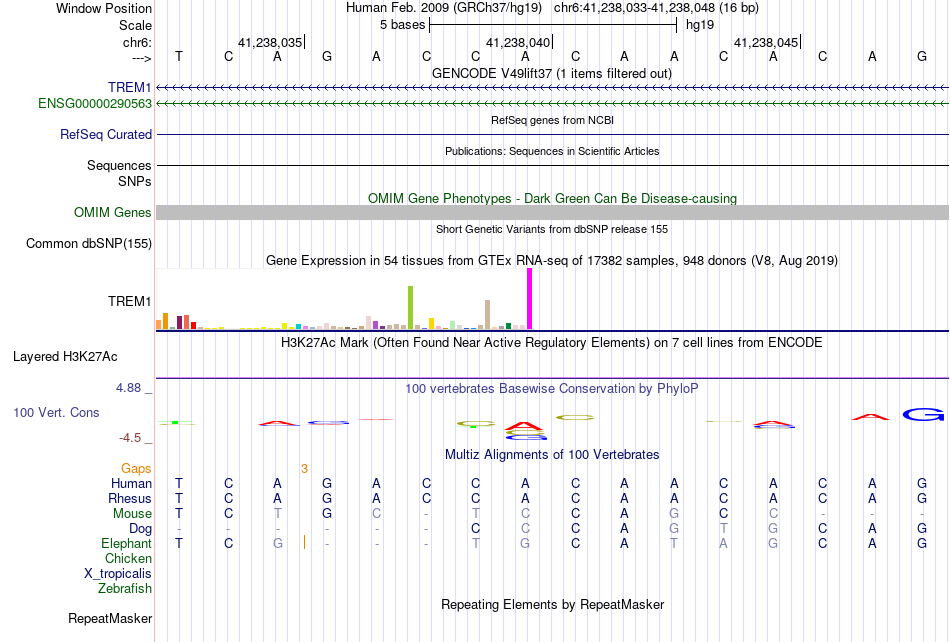Screen dimensions: 950x642
Task: Click the 41,238,035 ruler position label
Action: pyautogui.click(x=270, y=42)
